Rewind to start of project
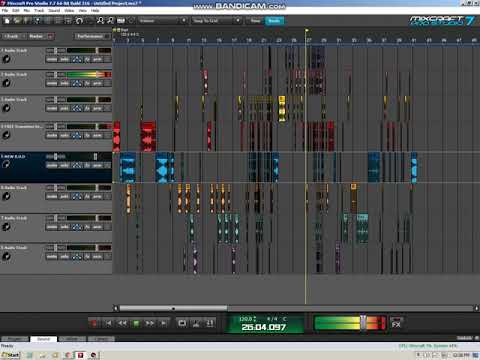Viewport: 480px width, 360px height. [108, 323]
